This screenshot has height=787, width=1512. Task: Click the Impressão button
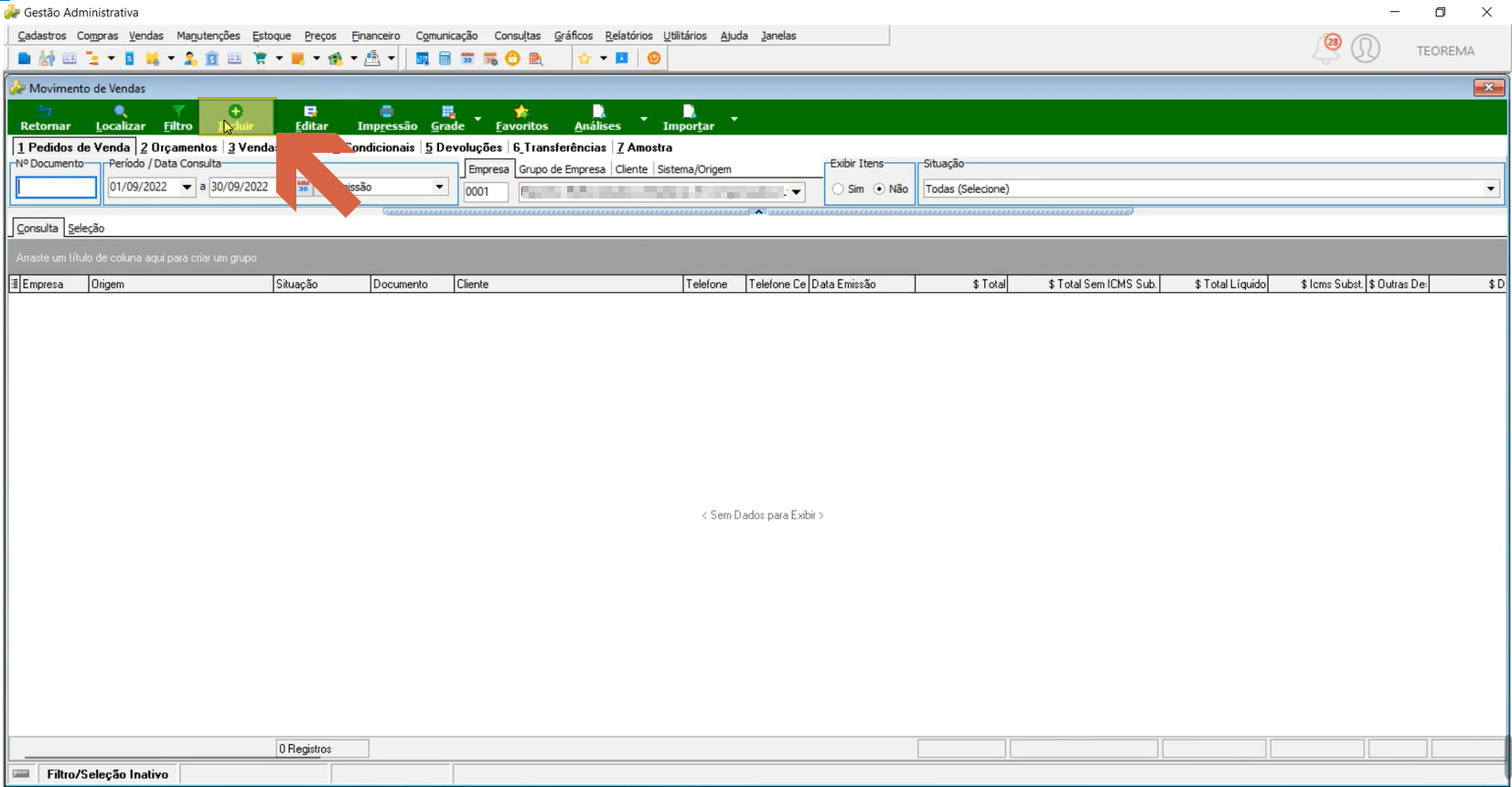pos(387,118)
